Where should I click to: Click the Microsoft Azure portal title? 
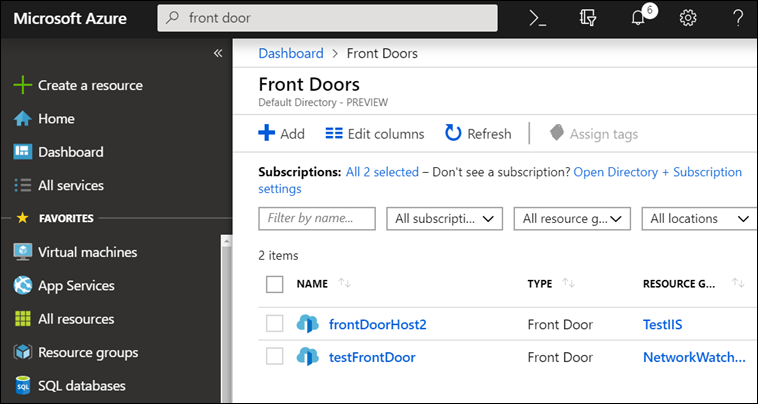[70, 18]
